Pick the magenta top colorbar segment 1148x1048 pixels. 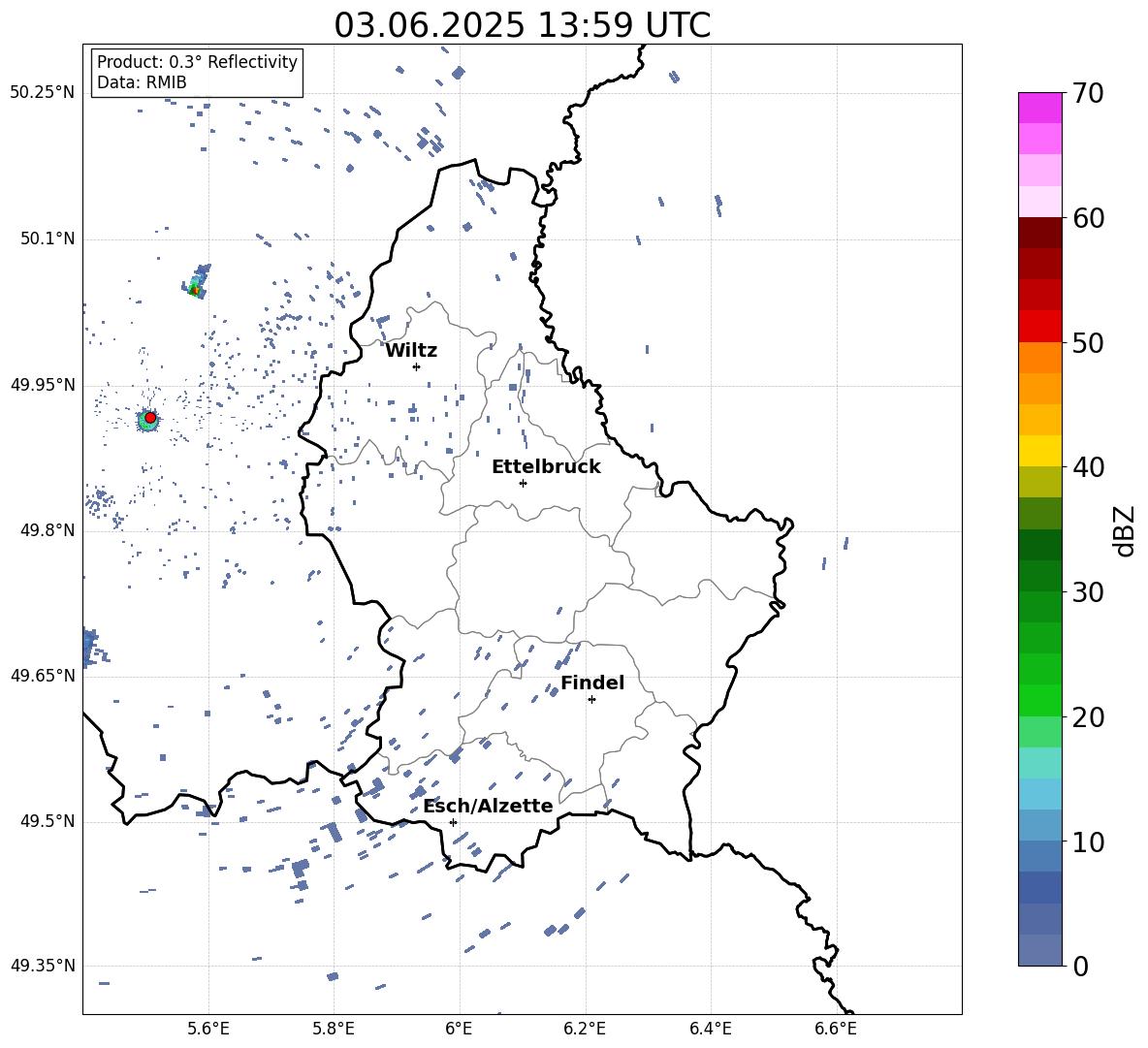tap(1040, 108)
